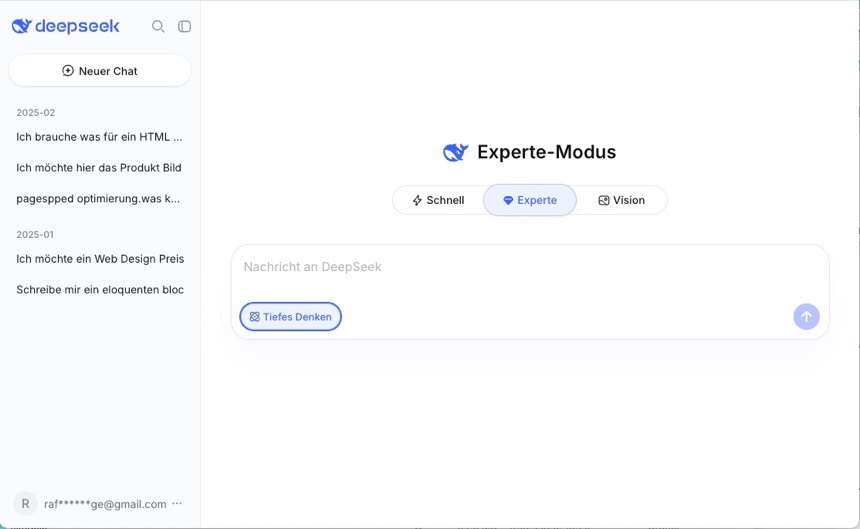The width and height of the screenshot is (860, 529).
Task: Collapse sidebar with panel icon
Action: pyautogui.click(x=184, y=26)
